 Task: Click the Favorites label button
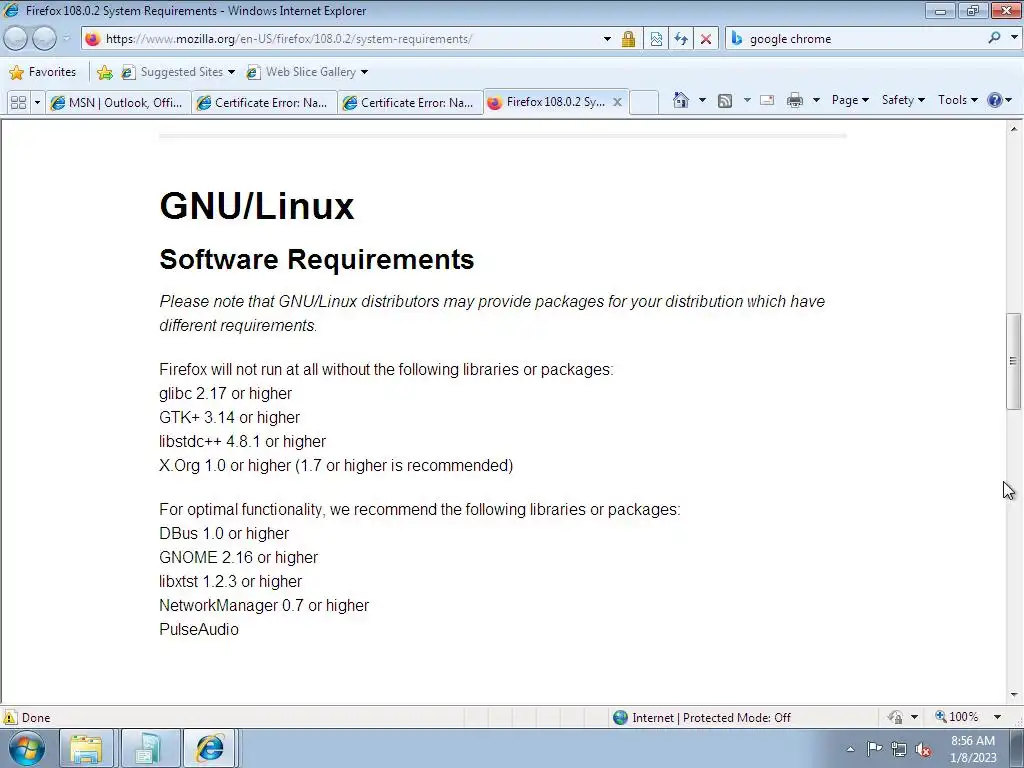[43, 72]
